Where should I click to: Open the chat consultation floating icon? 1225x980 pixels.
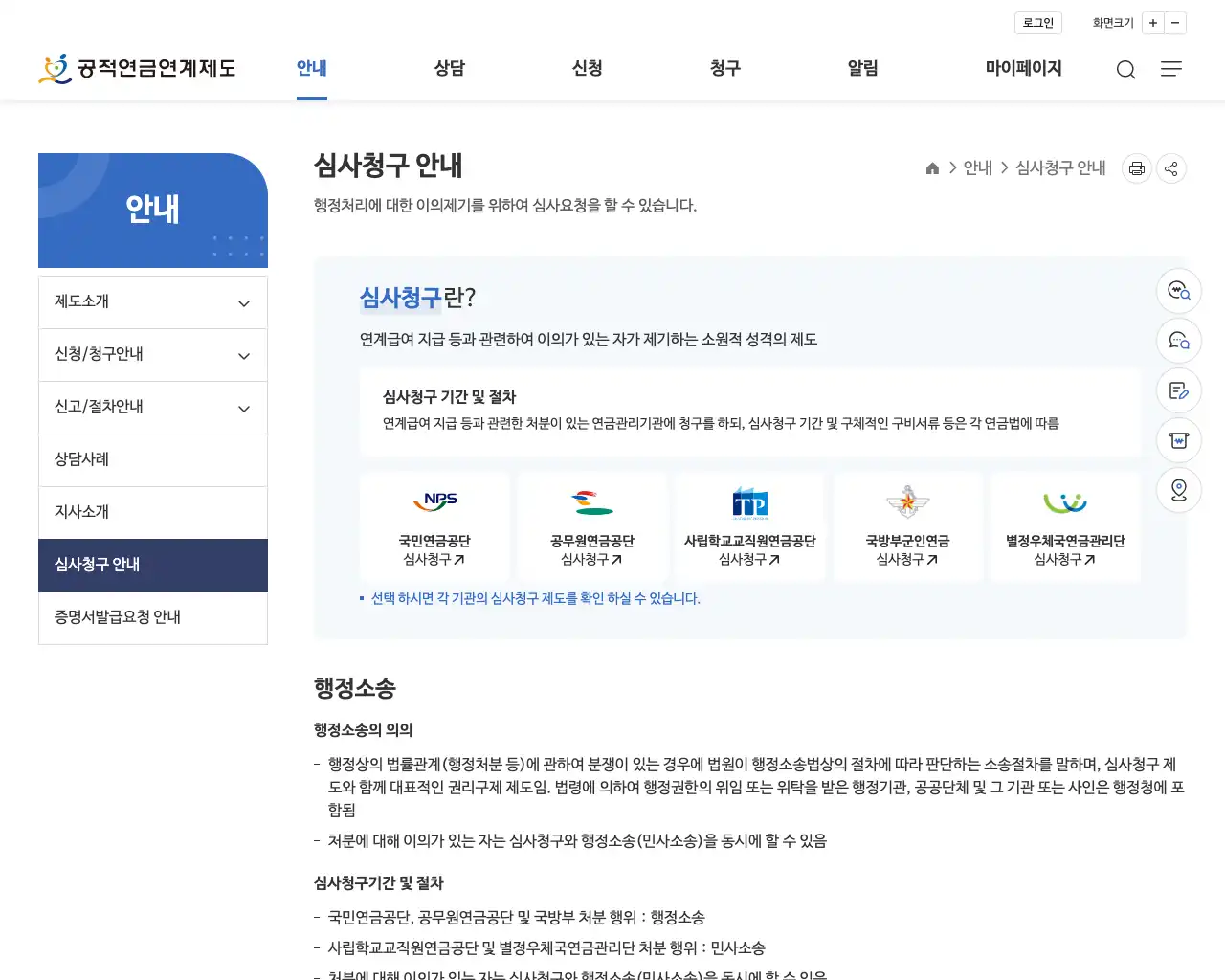tap(1178, 341)
